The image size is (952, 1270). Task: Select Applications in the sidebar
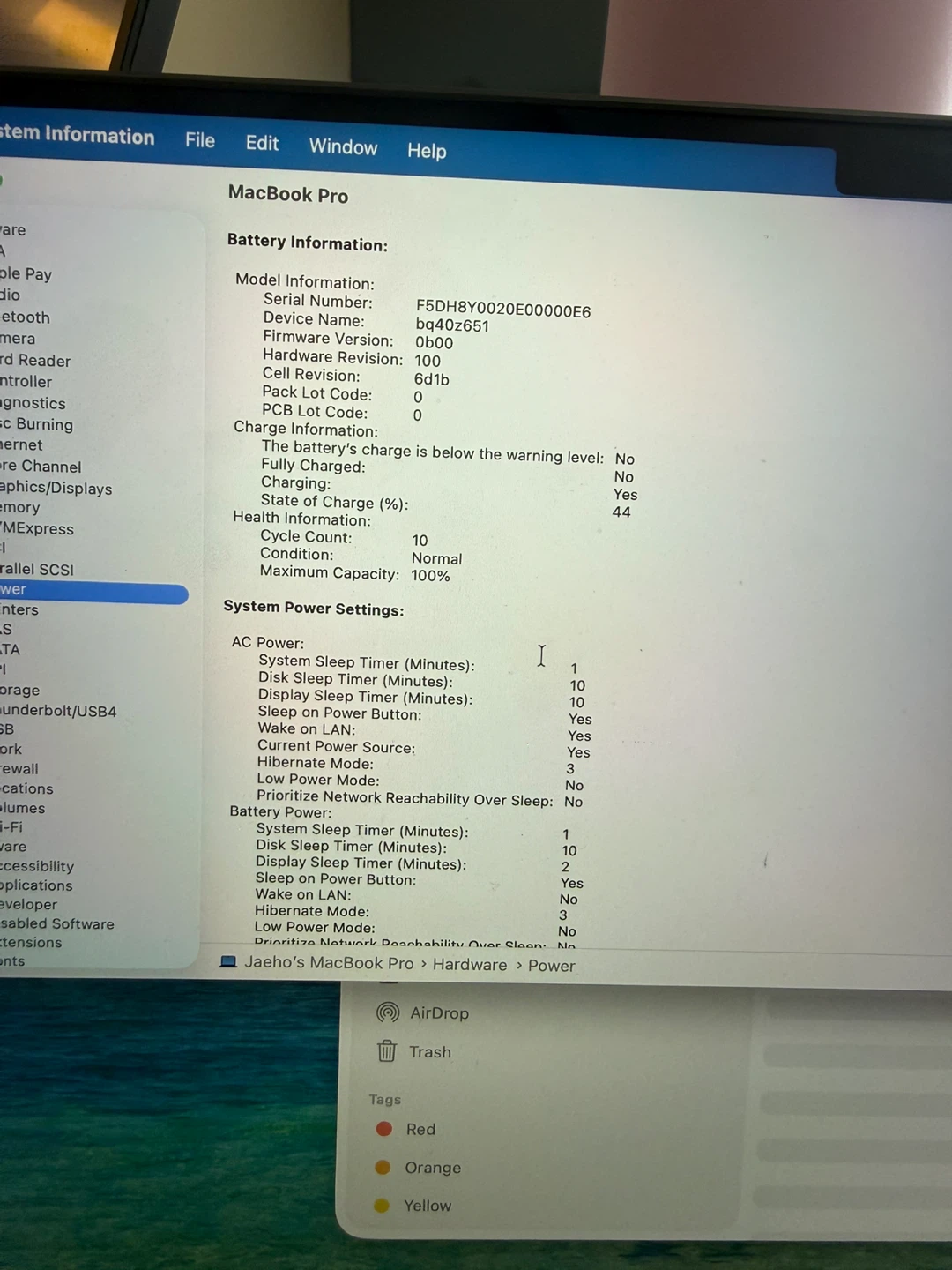point(36,885)
